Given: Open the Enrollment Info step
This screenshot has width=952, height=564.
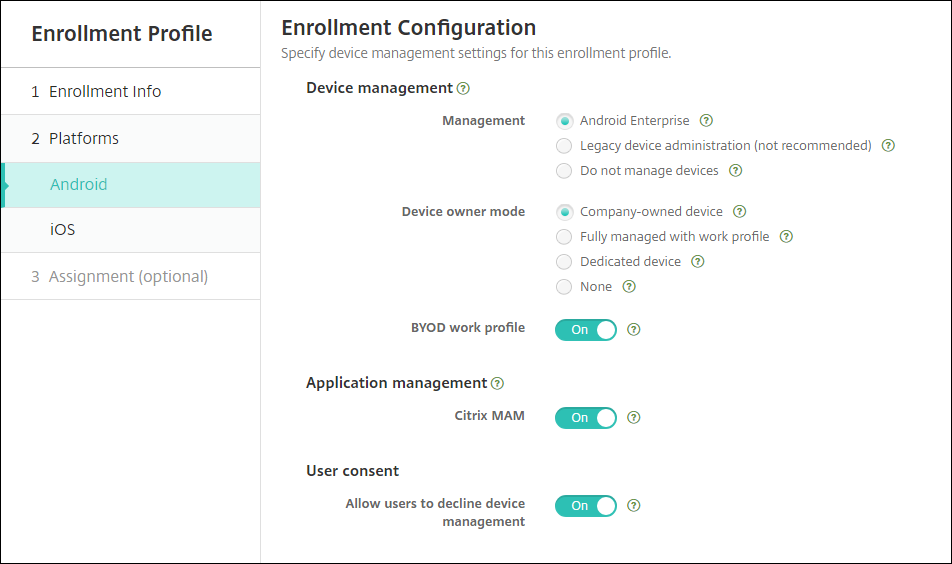Looking at the screenshot, I should click(105, 91).
